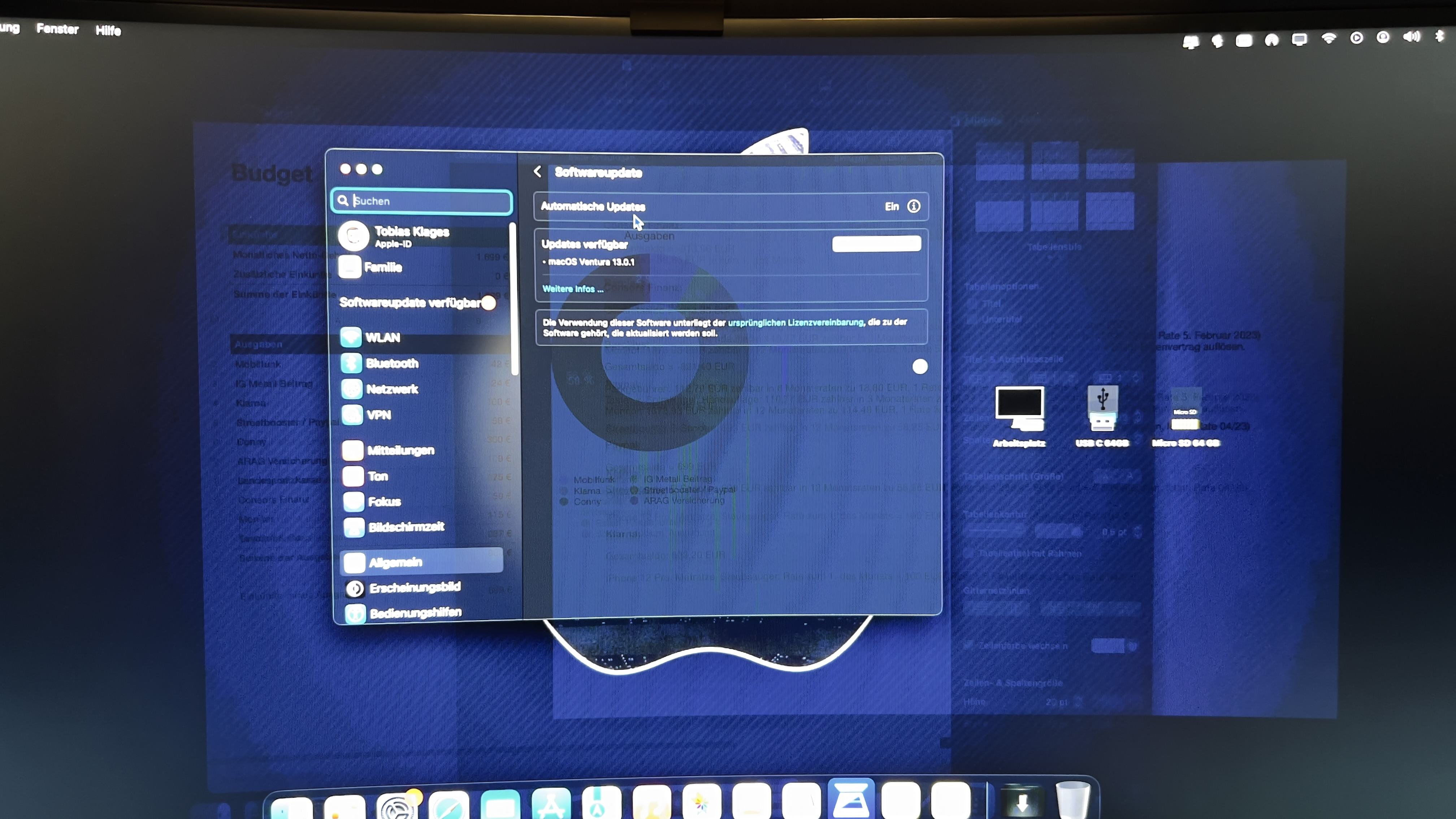This screenshot has height=819, width=1456.
Task: Select the Allgemein sidebar entry
Action: [422, 561]
